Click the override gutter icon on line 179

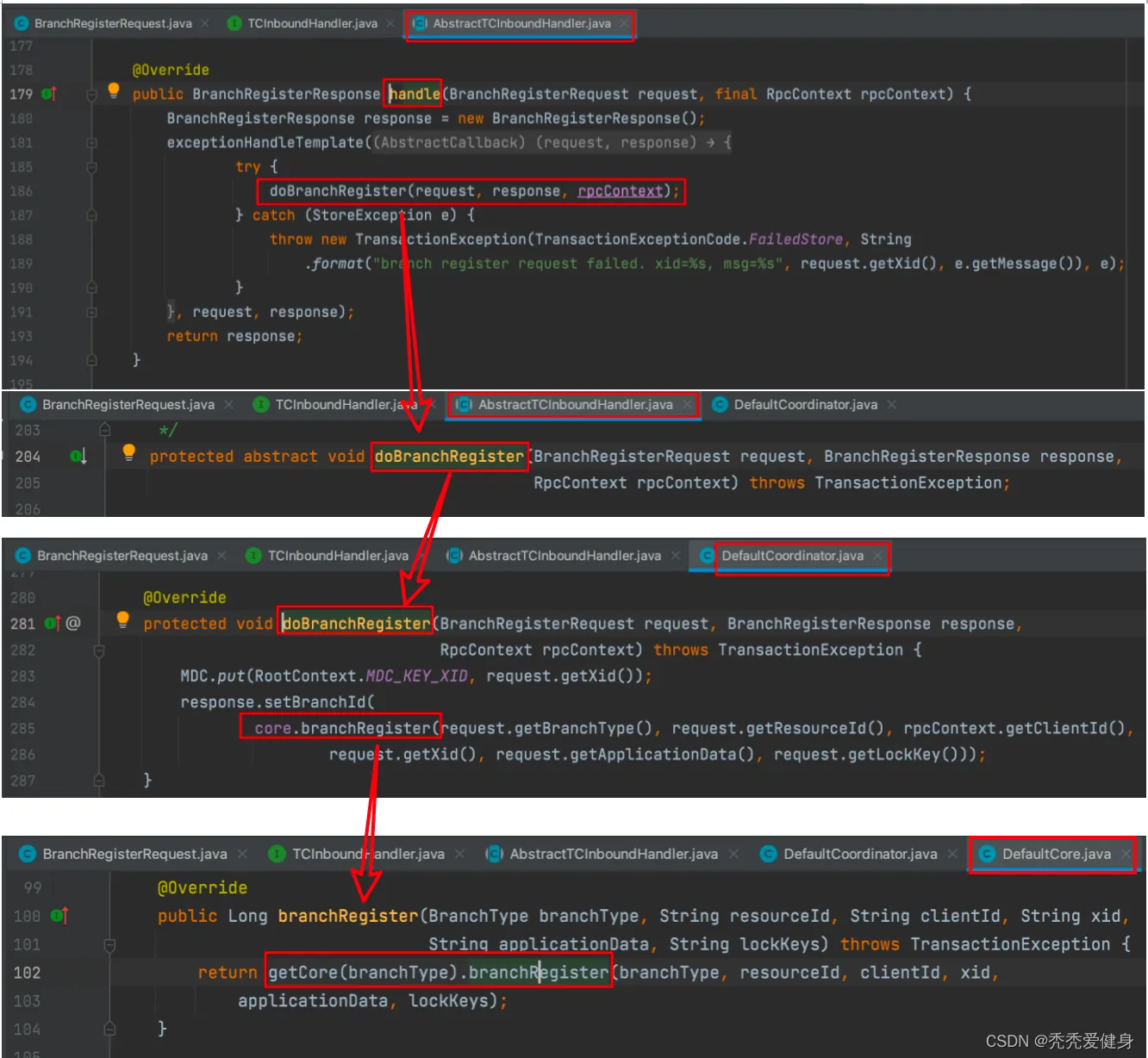48,93
